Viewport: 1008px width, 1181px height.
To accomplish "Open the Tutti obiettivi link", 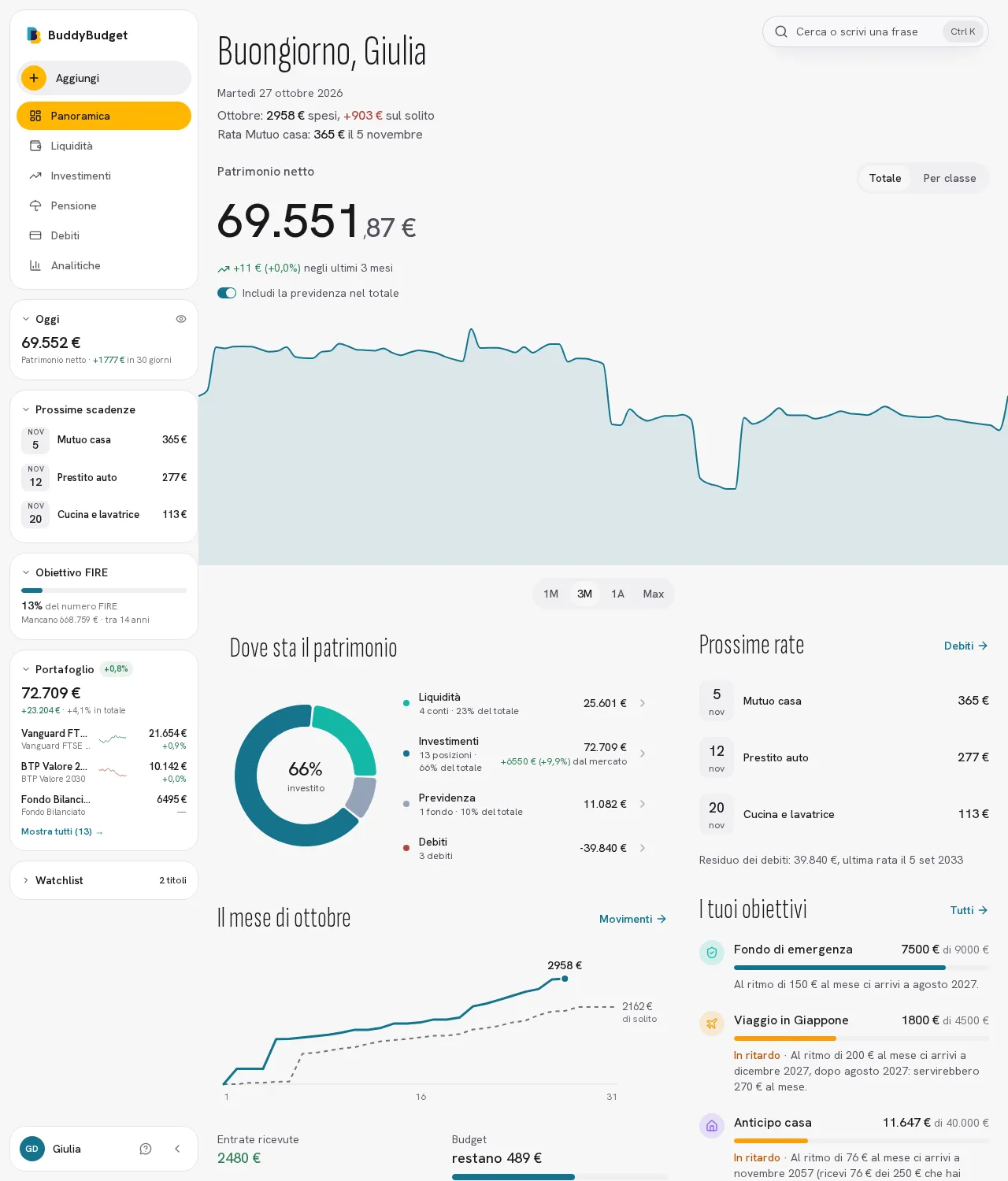I will (969, 910).
